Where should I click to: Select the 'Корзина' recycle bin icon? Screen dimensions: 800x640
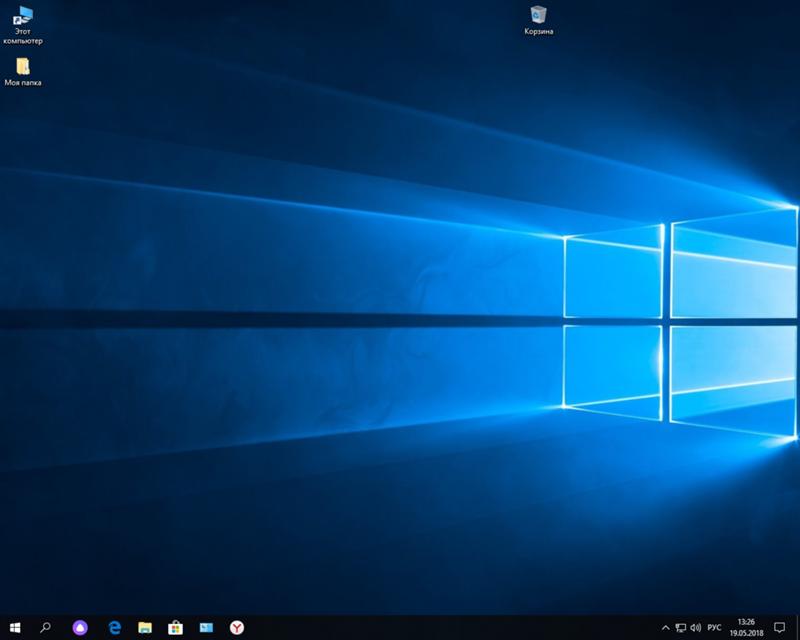pos(538,20)
